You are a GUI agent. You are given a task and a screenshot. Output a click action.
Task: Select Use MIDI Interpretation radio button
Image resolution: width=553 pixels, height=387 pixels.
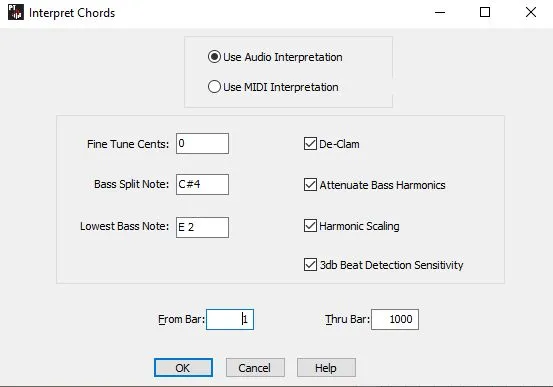click(x=214, y=87)
